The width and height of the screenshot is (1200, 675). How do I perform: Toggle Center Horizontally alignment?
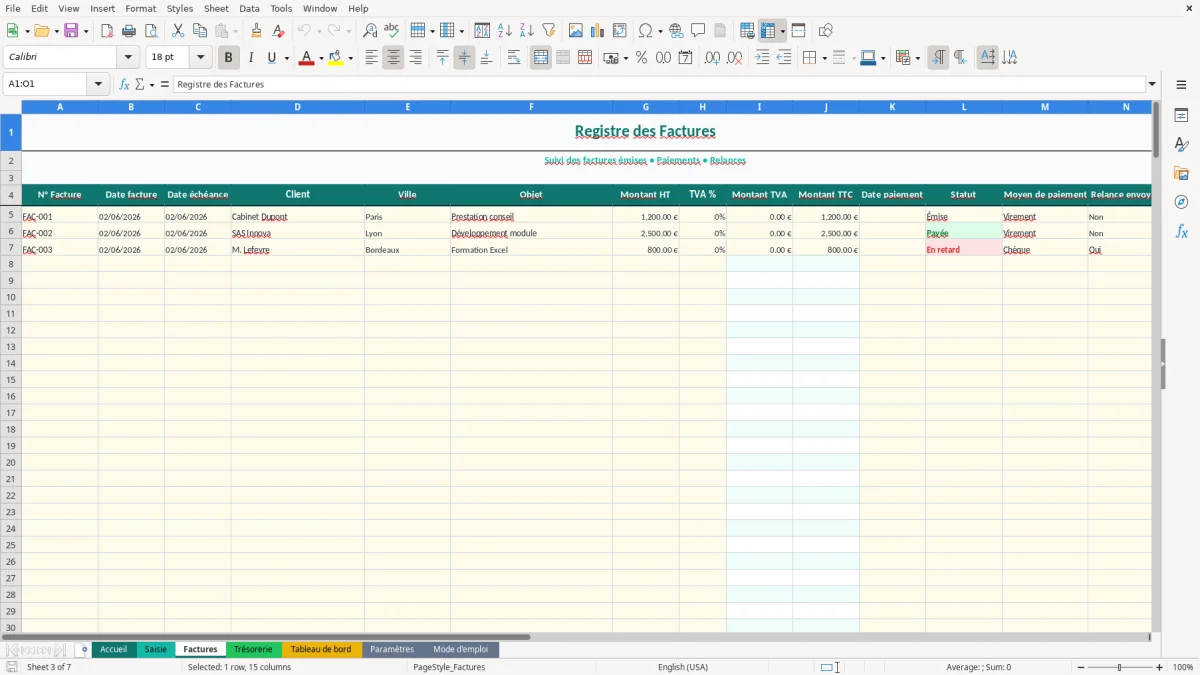pyautogui.click(x=393, y=58)
